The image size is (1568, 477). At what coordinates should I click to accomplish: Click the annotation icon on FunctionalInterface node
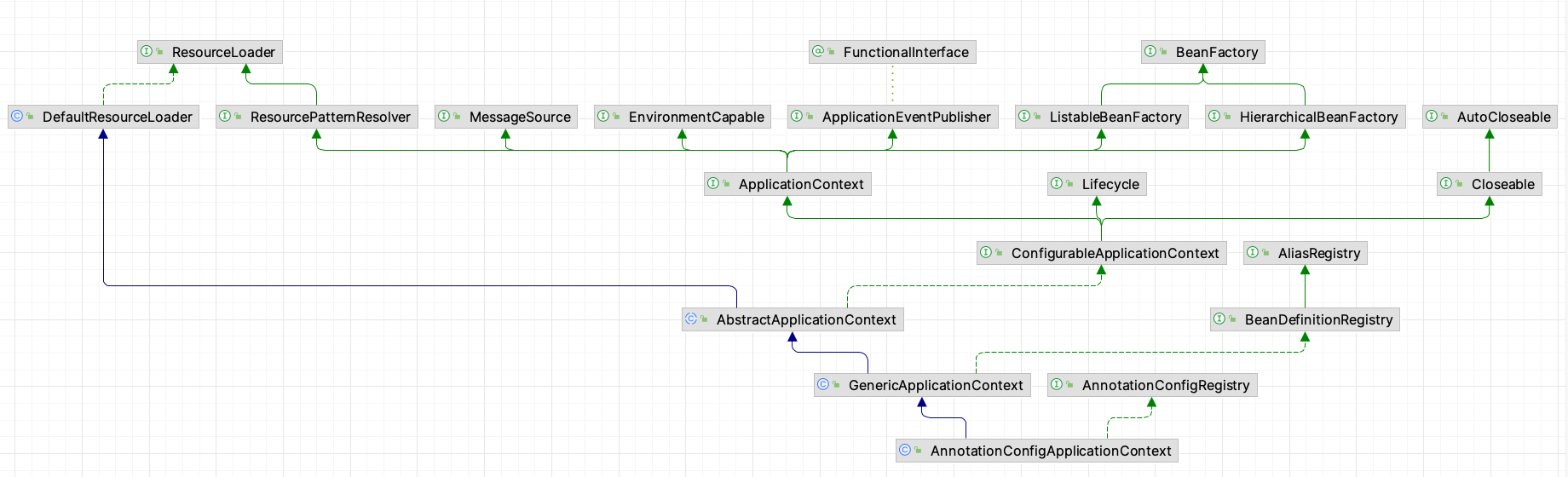point(818,52)
